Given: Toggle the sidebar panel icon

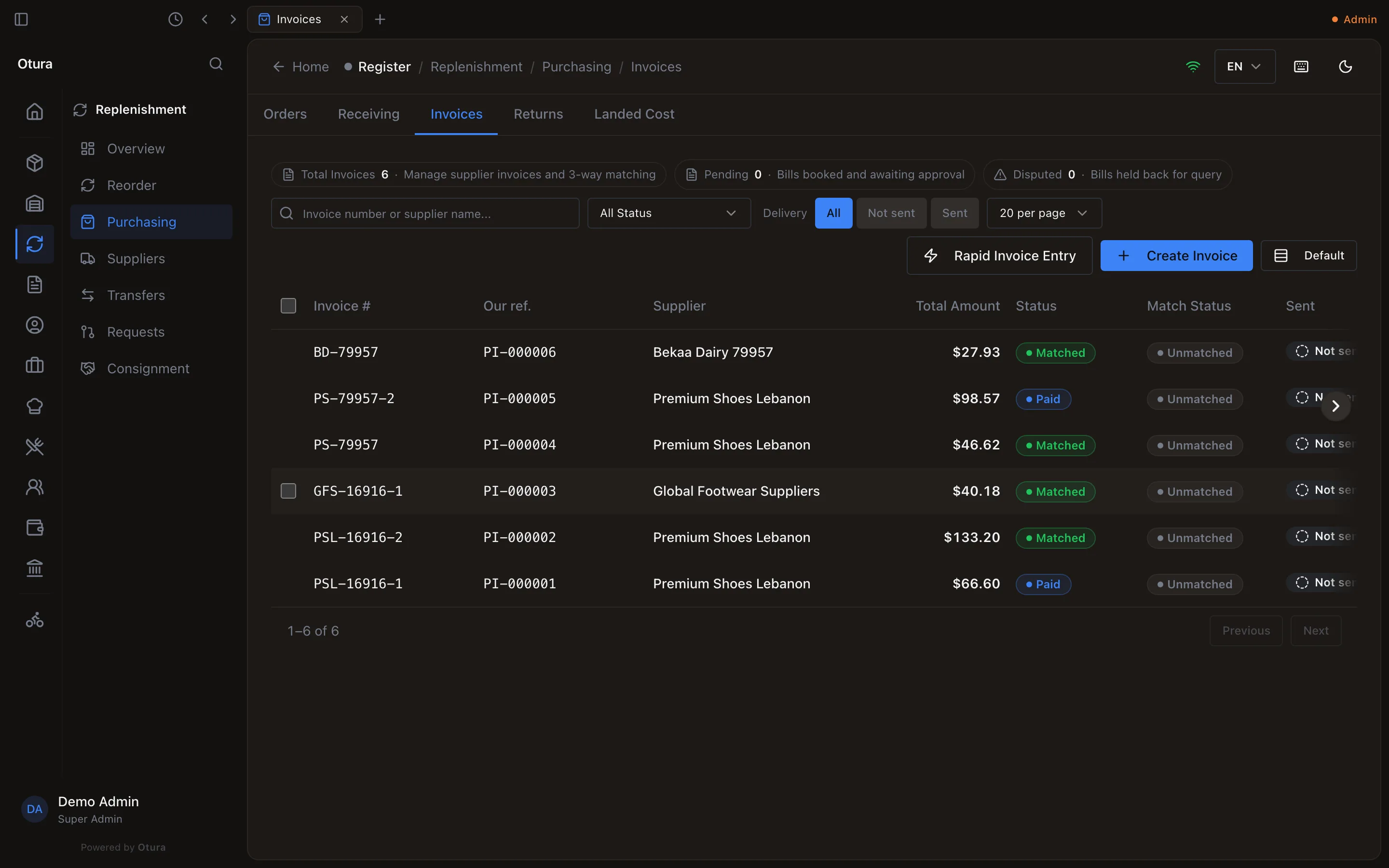Looking at the screenshot, I should tap(21, 19).
